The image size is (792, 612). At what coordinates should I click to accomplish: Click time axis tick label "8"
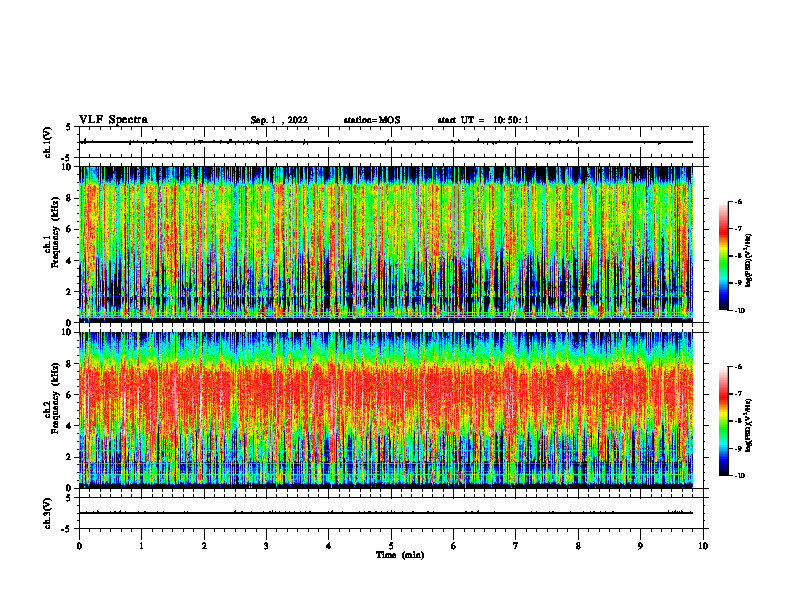578,546
